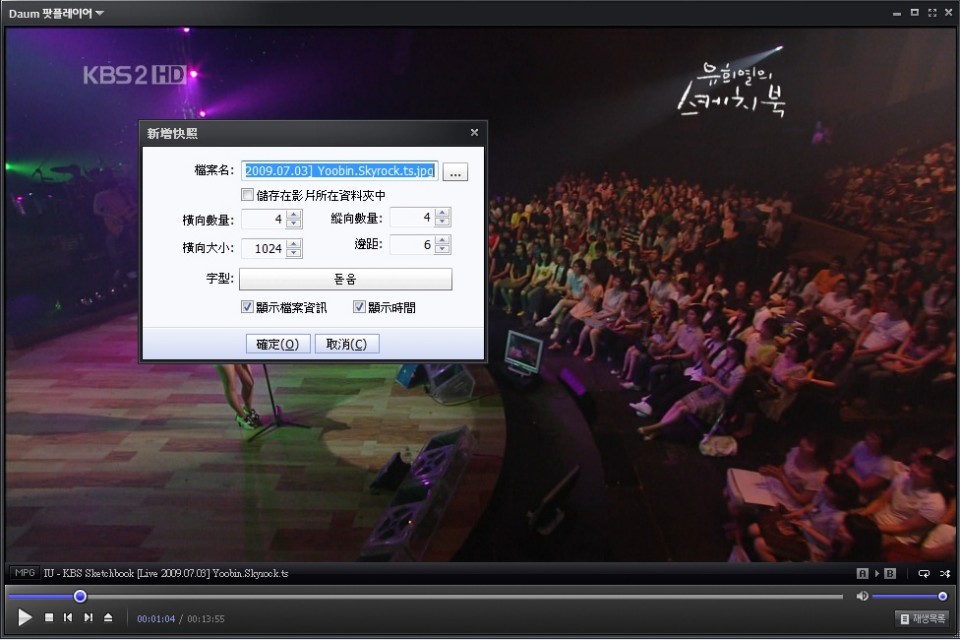The image size is (960, 640).
Task: Click the 檔案名 filename input field
Action: point(339,171)
